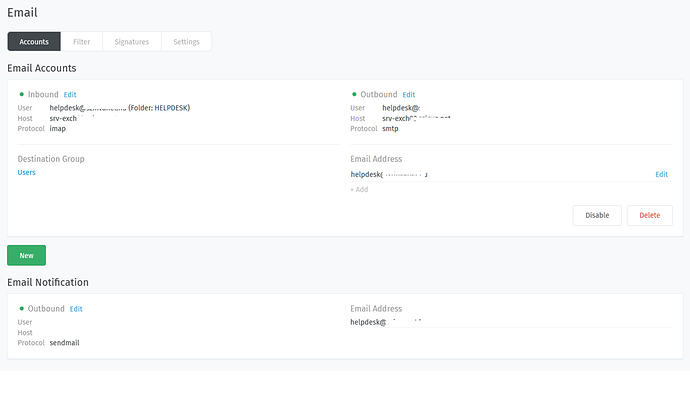Image resolution: width=690 pixels, height=400 pixels.
Task: Select the Inbound helpdesk user text
Action: [120, 108]
